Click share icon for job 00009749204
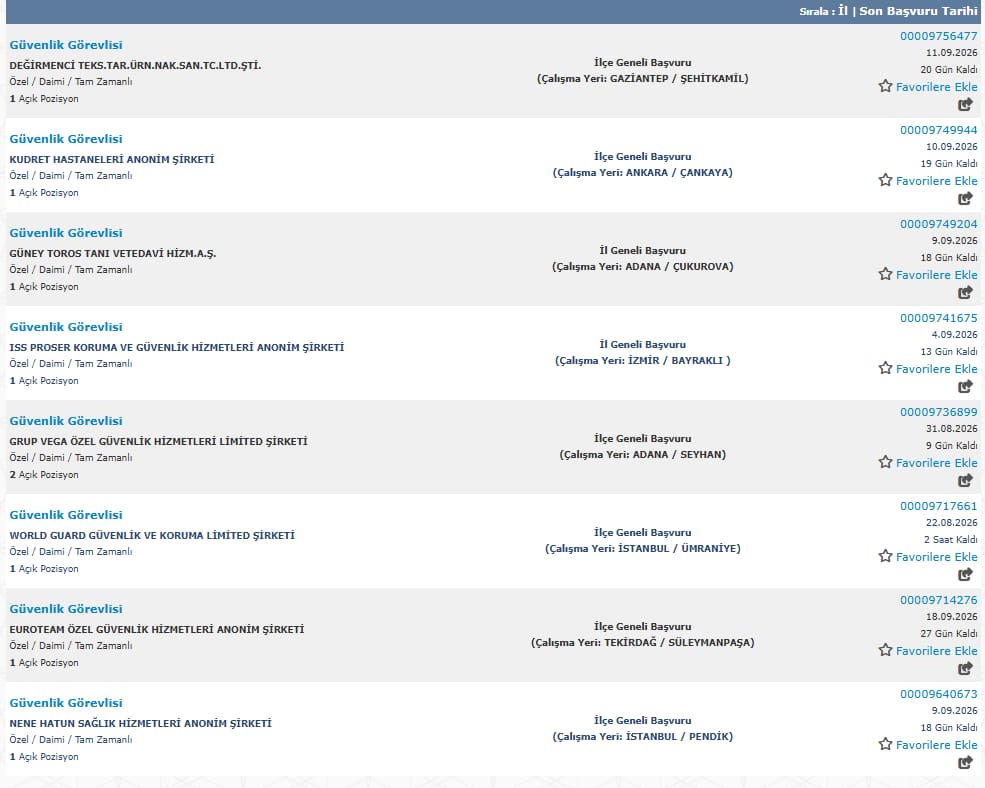 point(965,293)
